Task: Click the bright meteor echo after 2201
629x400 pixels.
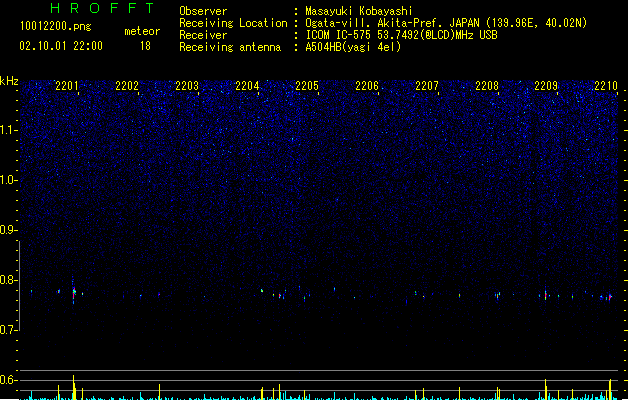Action: [x=74, y=292]
